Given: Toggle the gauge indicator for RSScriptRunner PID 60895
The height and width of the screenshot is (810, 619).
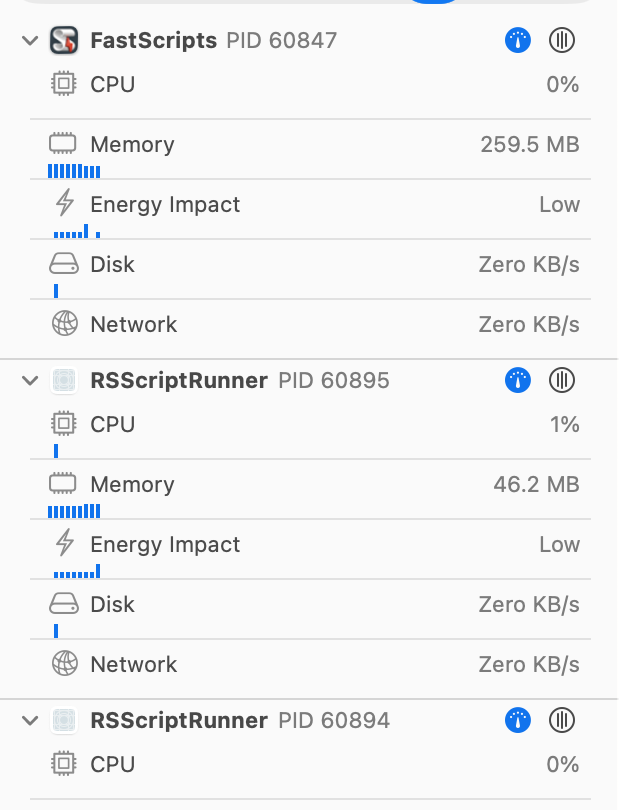Looking at the screenshot, I should coord(517,381).
